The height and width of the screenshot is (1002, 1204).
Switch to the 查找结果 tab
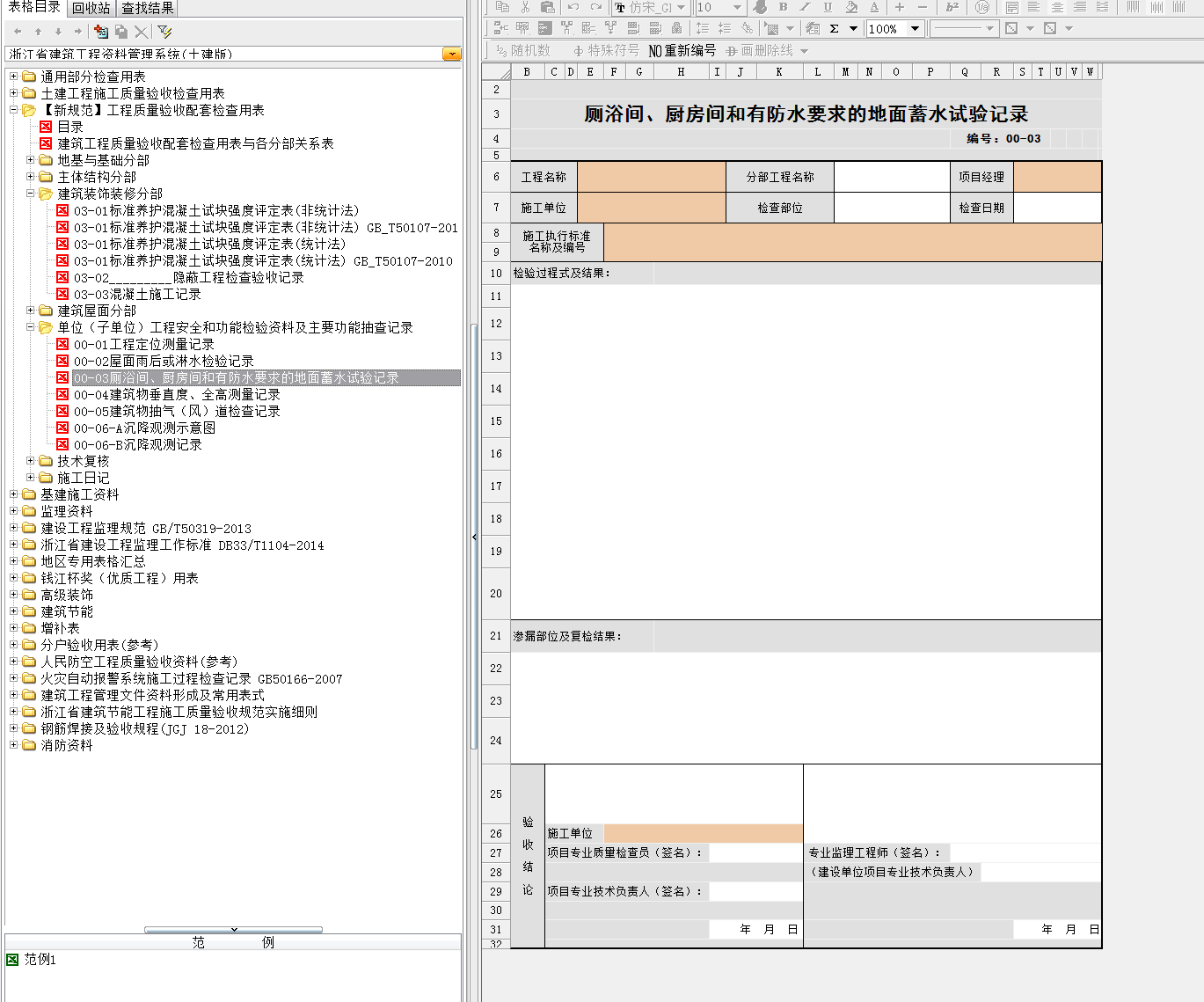coord(148,8)
